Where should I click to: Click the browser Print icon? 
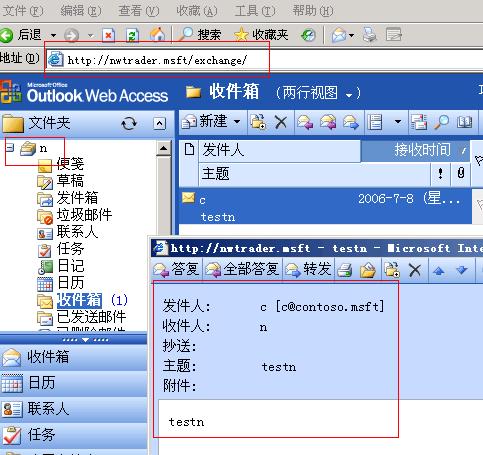click(369, 35)
